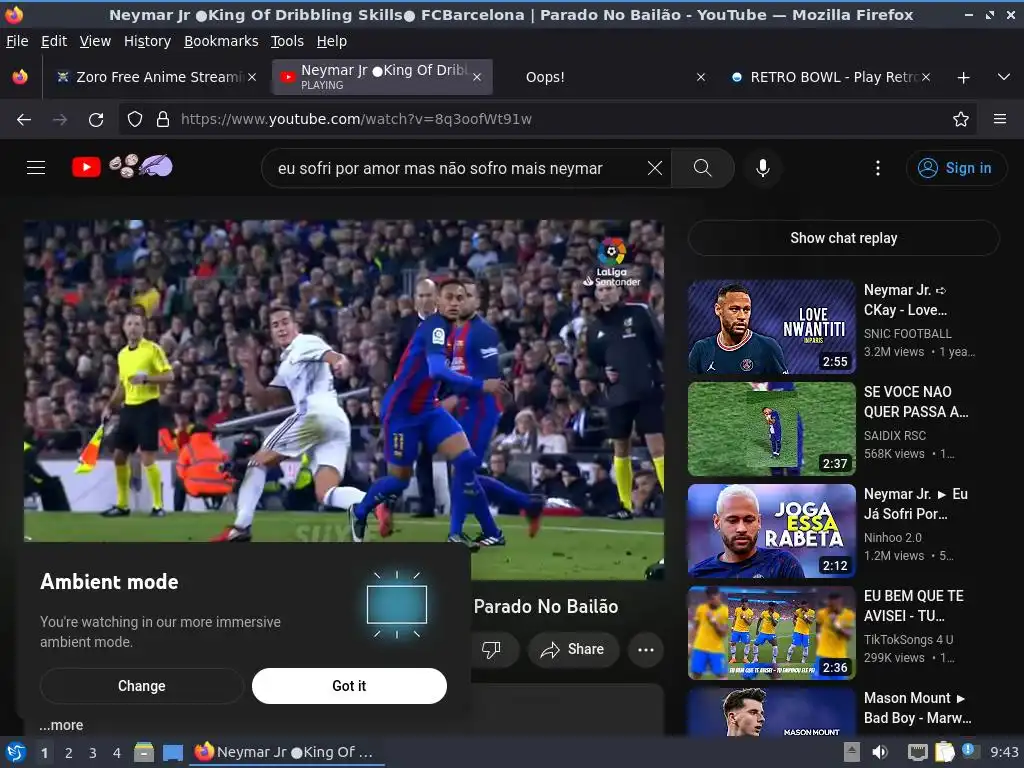This screenshot has width=1024, height=768.
Task: Clear the YouTube search text
Action: click(654, 168)
